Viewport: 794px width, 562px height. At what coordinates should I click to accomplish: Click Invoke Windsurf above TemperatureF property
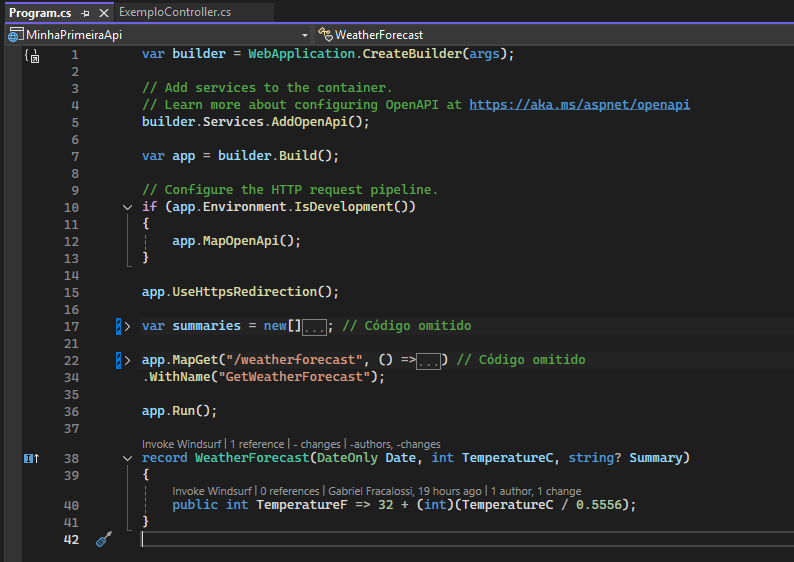(x=212, y=491)
